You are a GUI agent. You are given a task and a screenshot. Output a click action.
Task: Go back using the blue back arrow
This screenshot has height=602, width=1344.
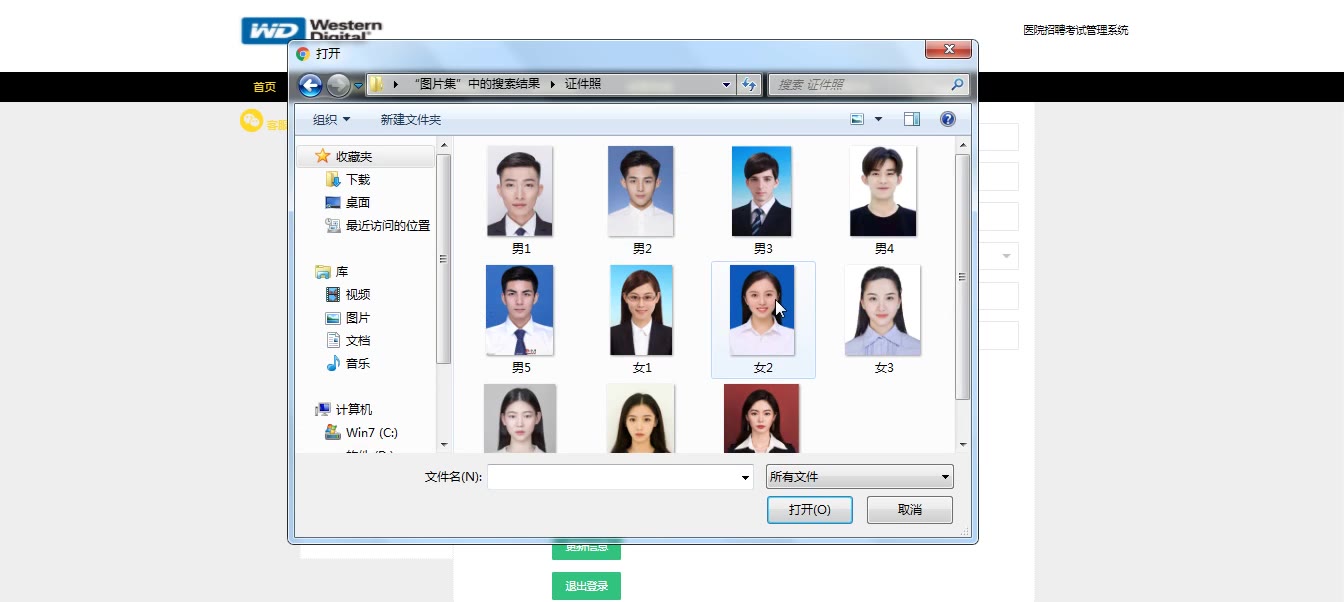(x=311, y=86)
